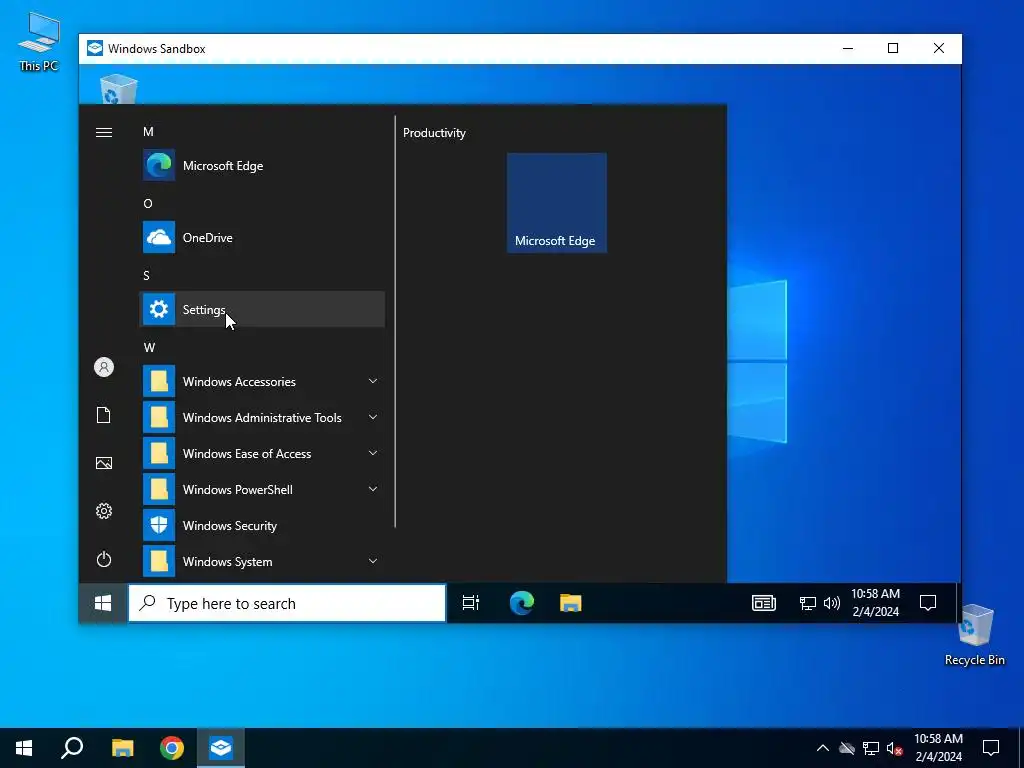Open Pictures from the Start sidebar

[x=104, y=463]
